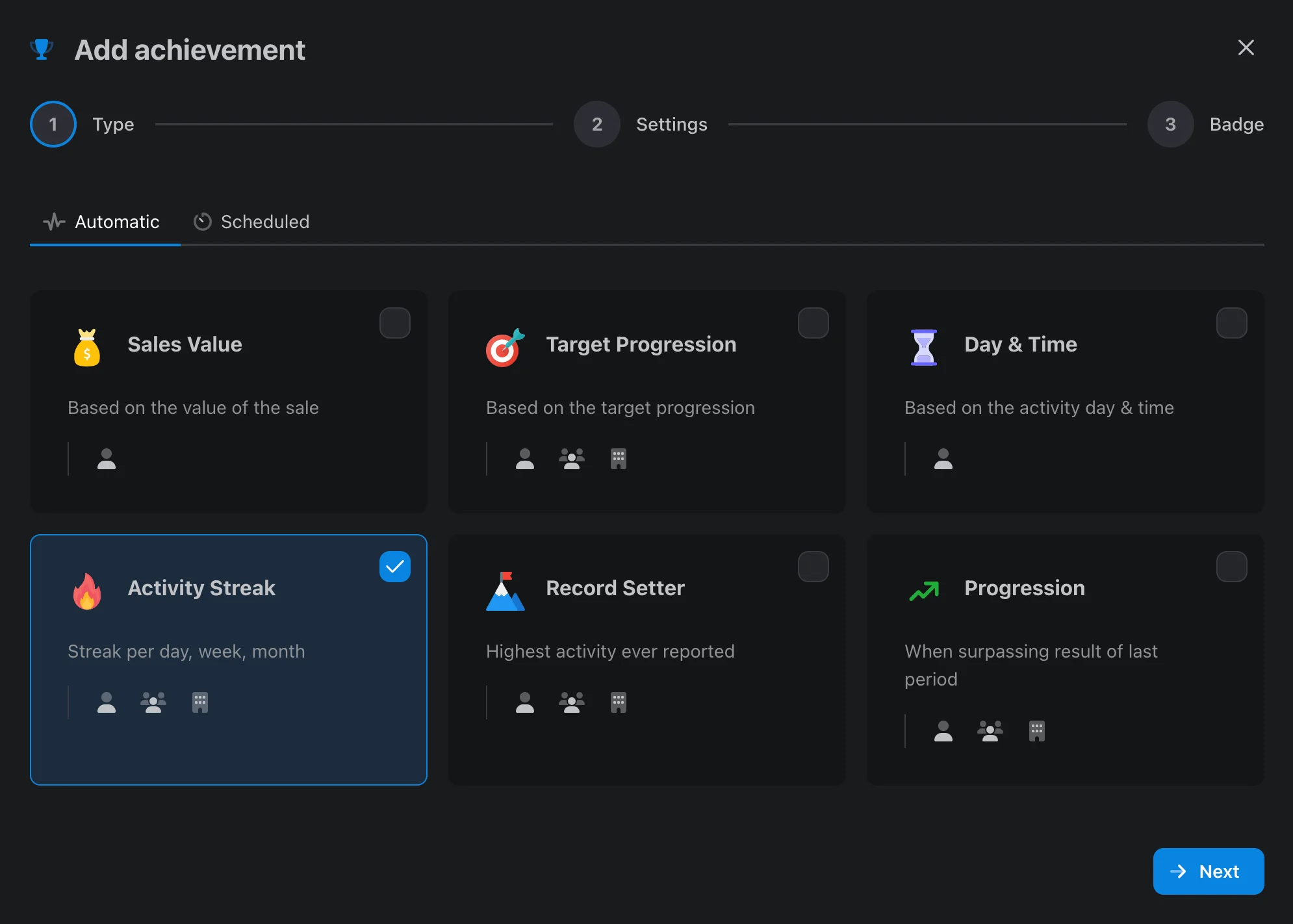Image resolution: width=1293 pixels, height=924 pixels.
Task: Navigate to the Badge step 3
Action: pos(1171,124)
